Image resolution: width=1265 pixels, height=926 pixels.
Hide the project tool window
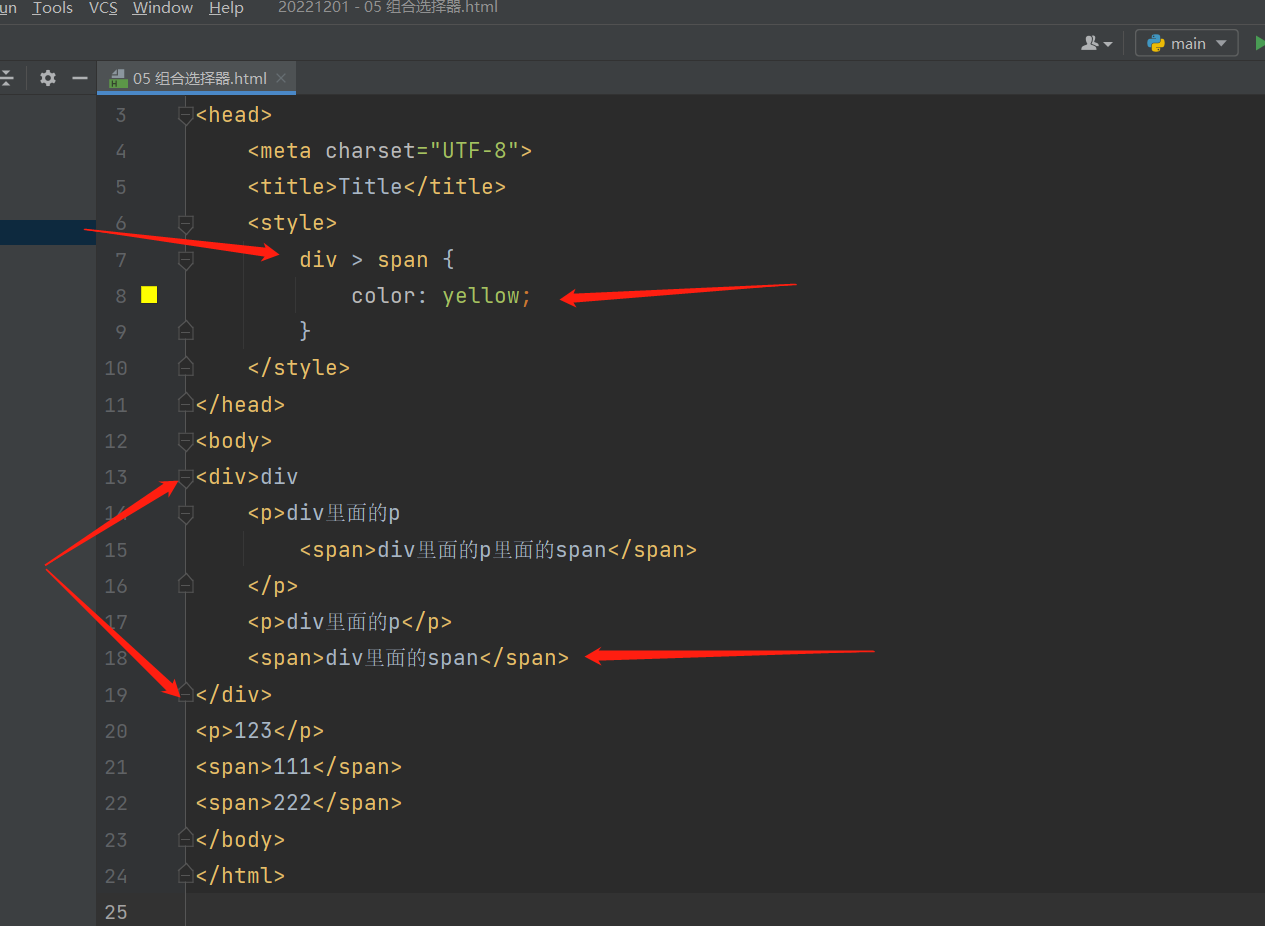(x=80, y=78)
